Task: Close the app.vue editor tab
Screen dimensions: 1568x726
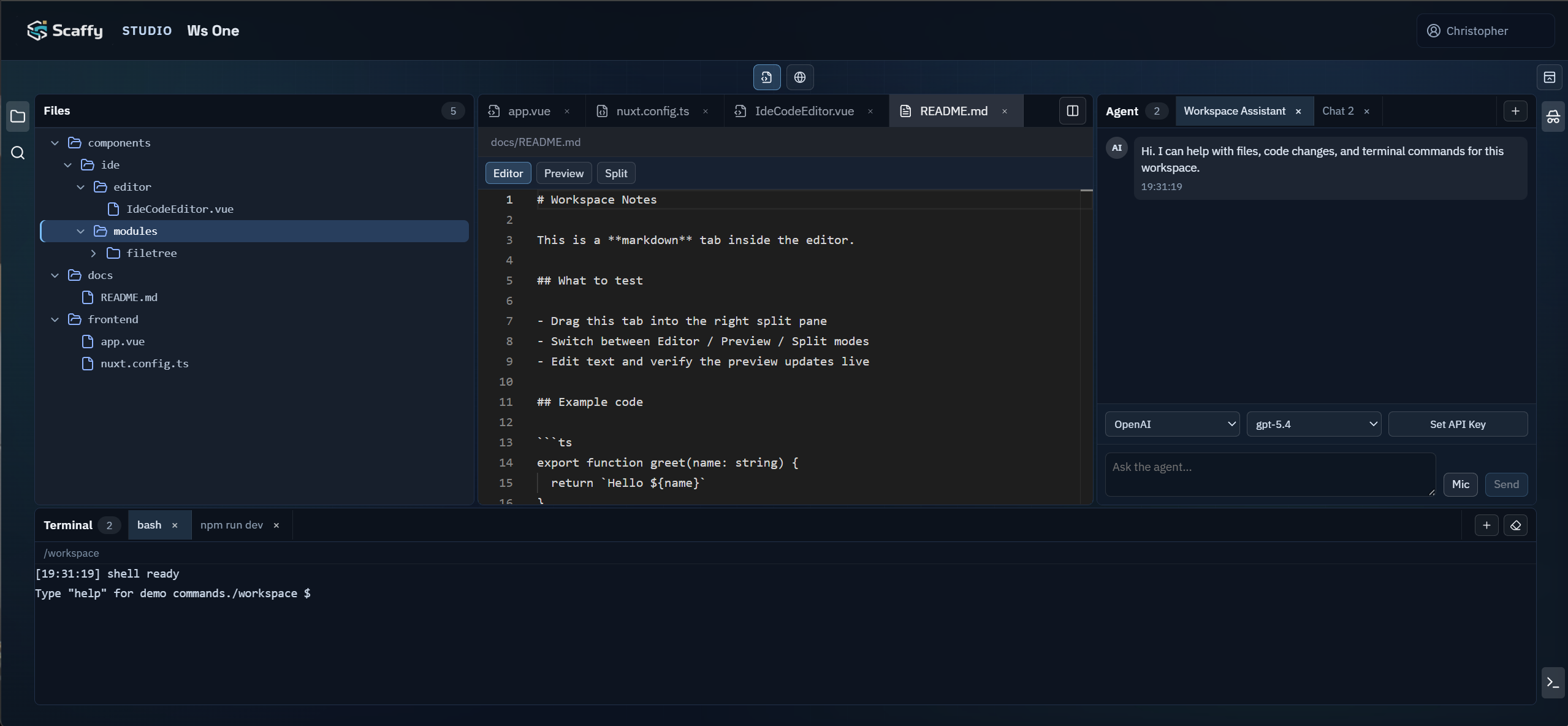Action: click(567, 111)
